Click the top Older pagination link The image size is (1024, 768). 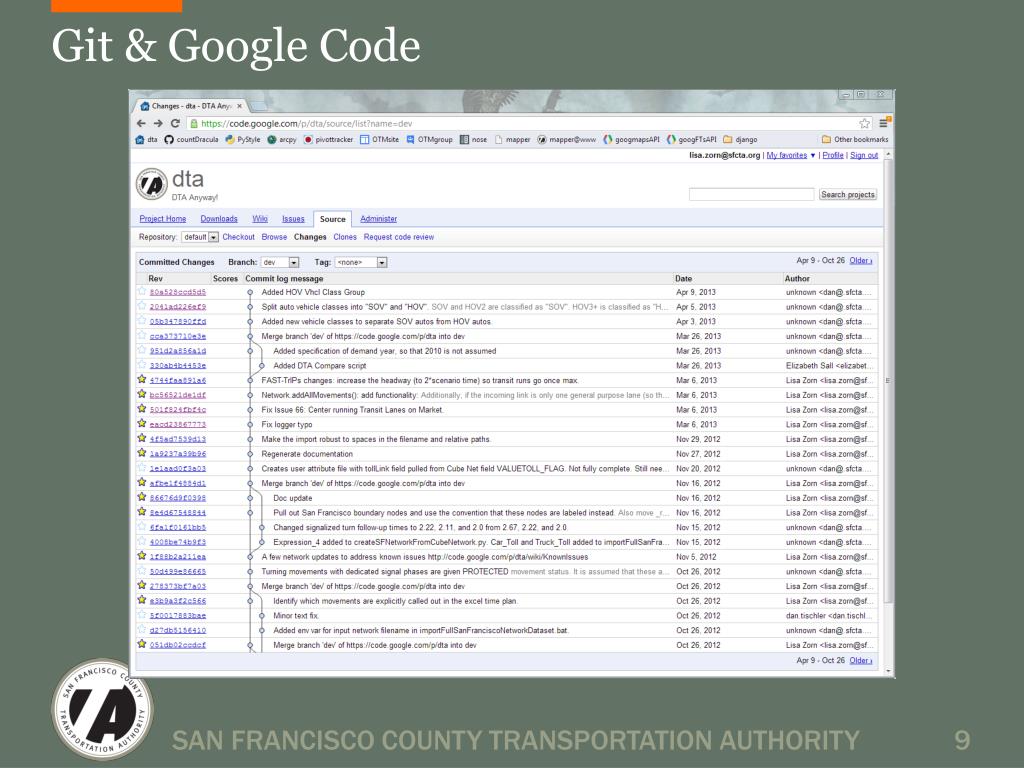pos(861,261)
